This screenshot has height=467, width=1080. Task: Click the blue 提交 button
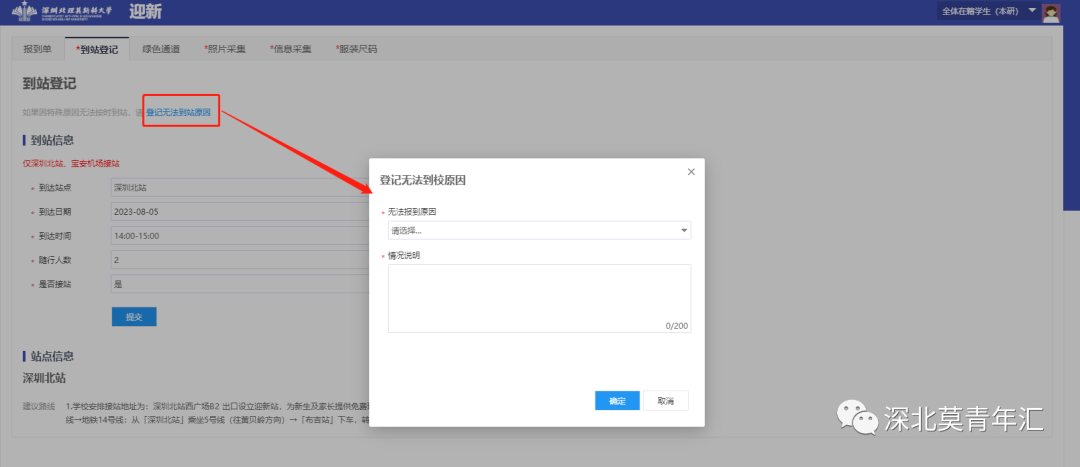(134, 316)
